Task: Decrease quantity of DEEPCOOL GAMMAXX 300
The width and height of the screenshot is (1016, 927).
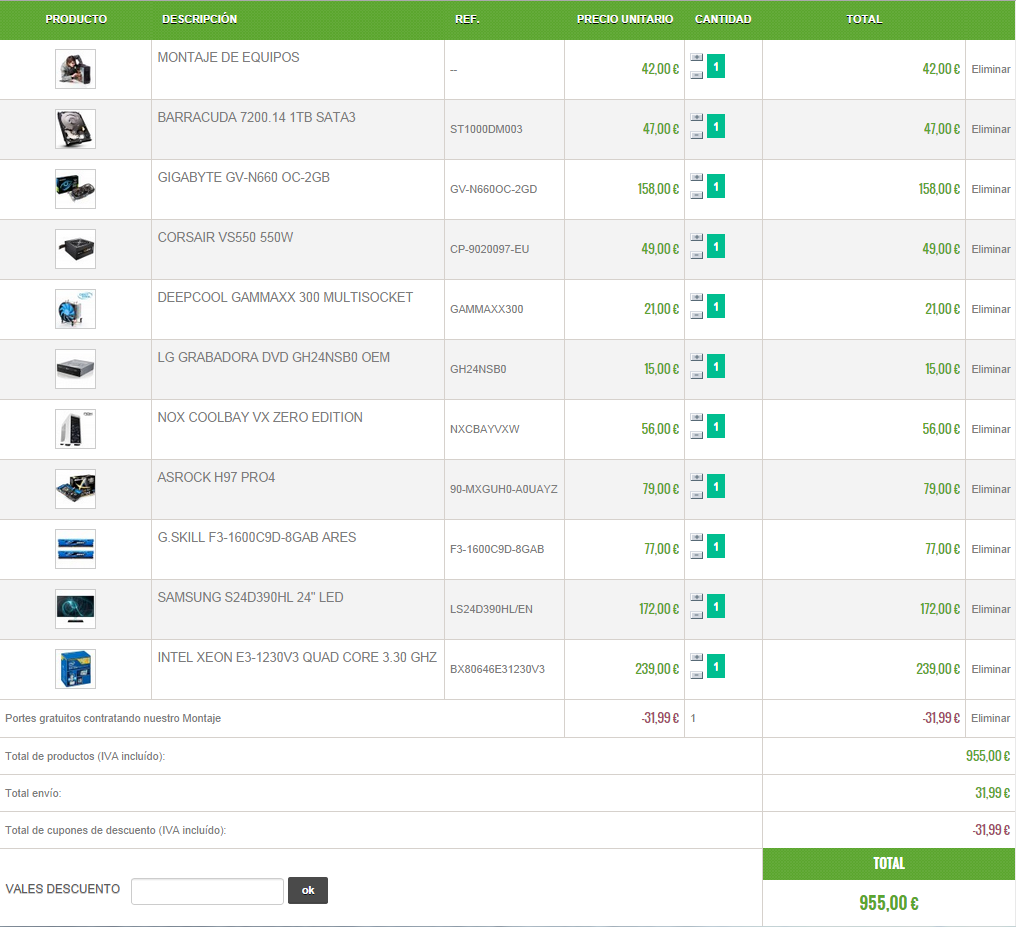Action: [x=697, y=315]
